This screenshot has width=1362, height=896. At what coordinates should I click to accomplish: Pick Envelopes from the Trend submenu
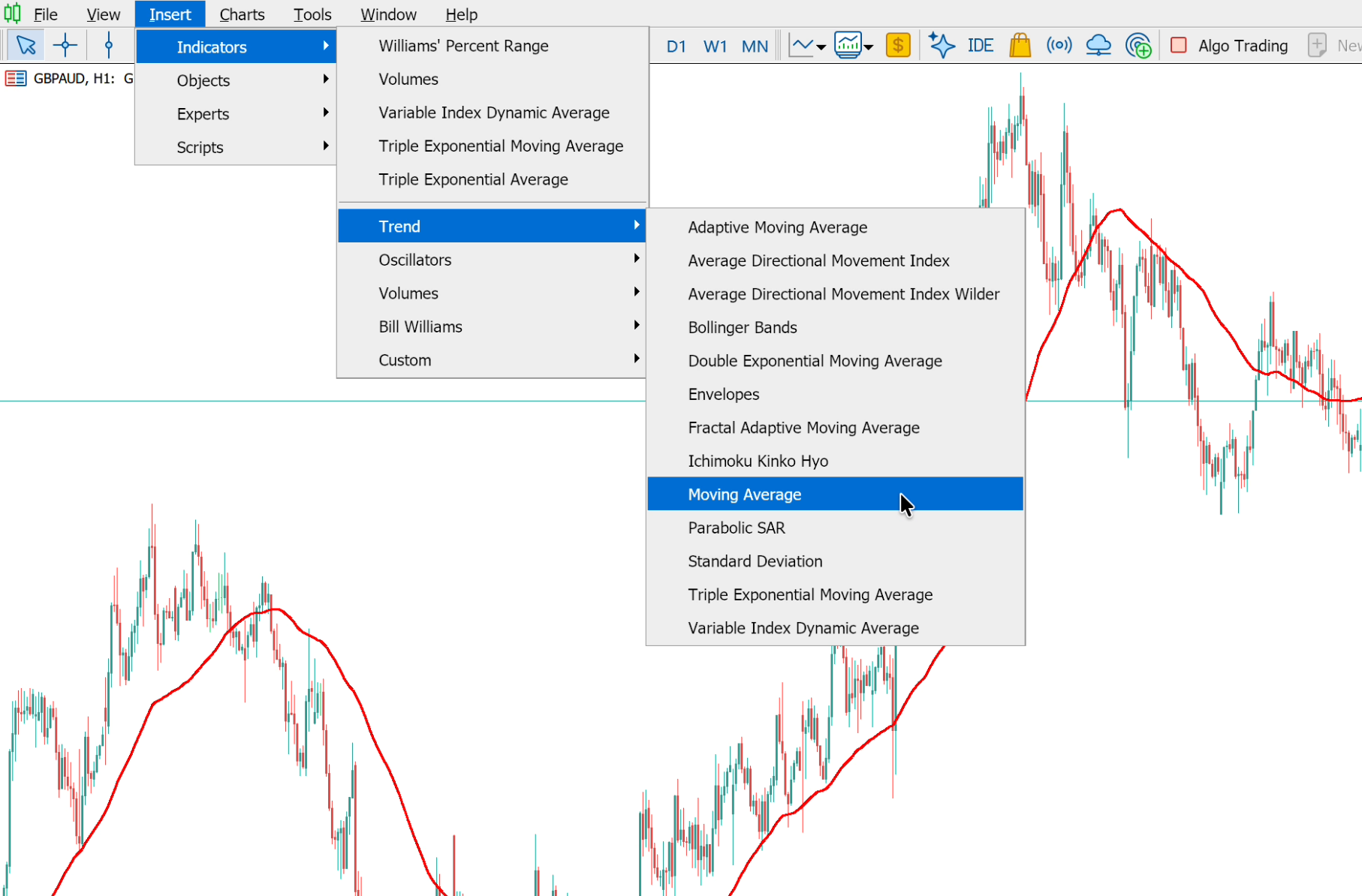pyautogui.click(x=835, y=394)
